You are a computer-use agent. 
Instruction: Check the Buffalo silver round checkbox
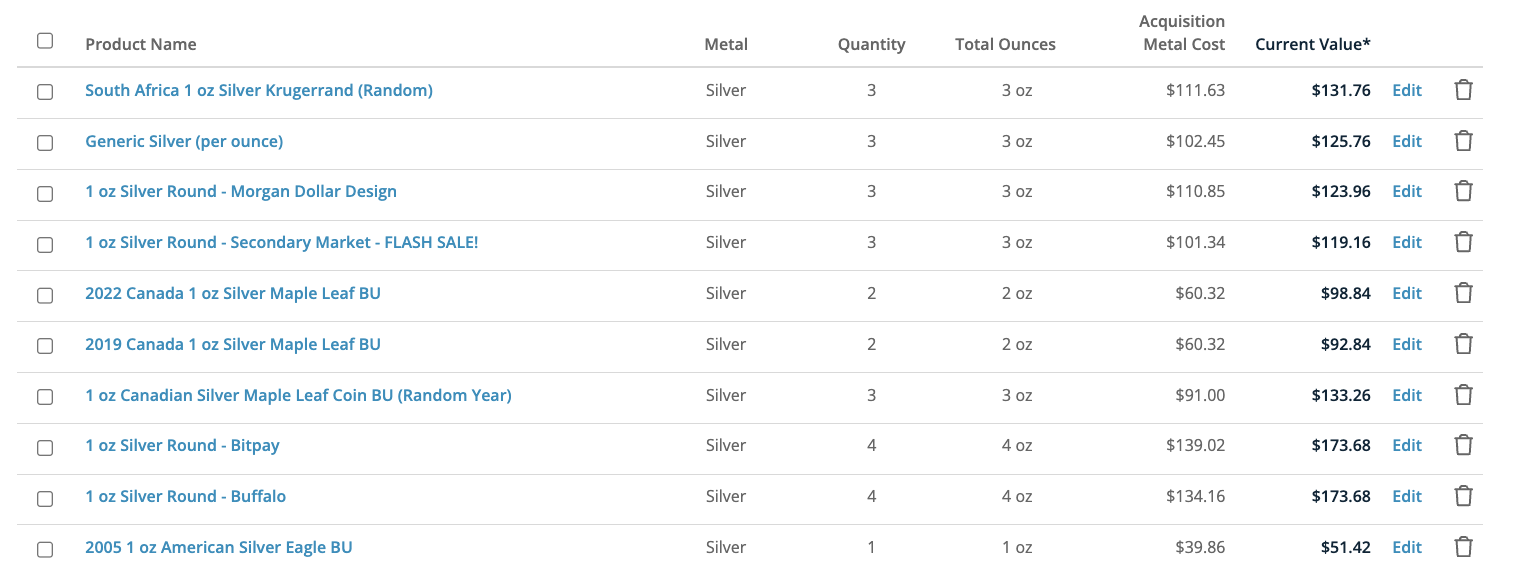click(45, 498)
